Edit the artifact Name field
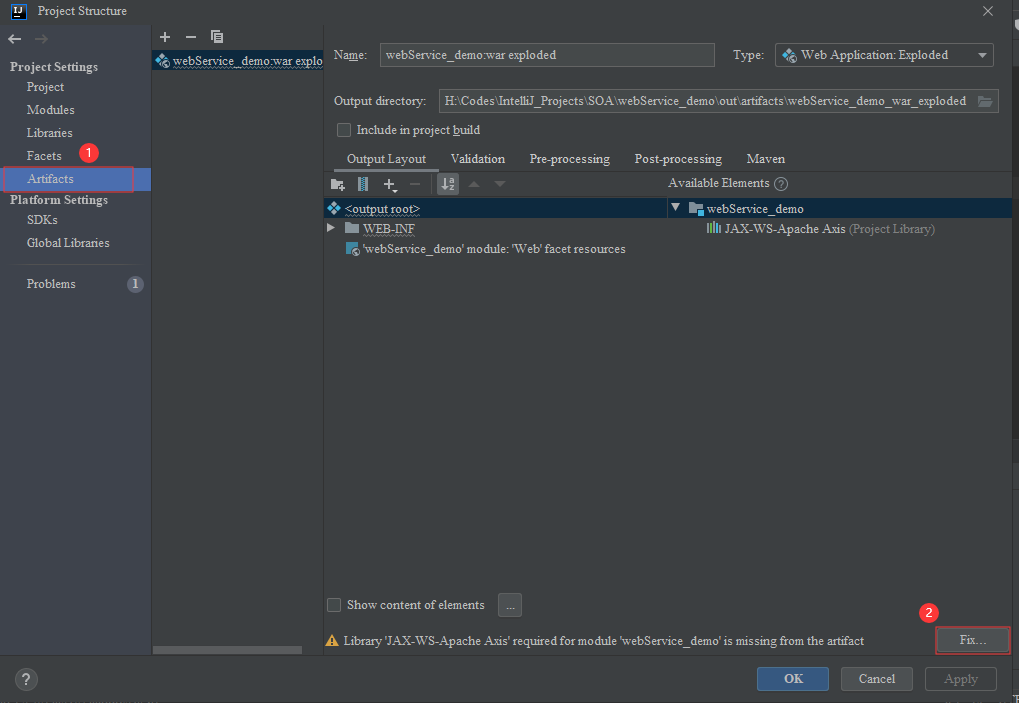1019x703 pixels. point(547,55)
